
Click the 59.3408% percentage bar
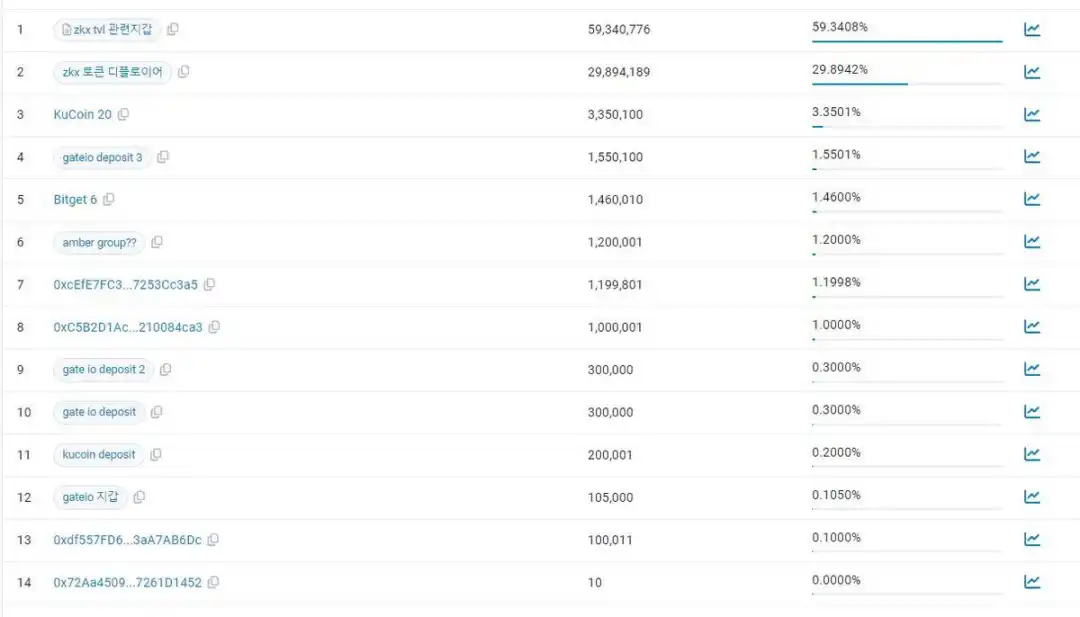click(x=906, y=41)
